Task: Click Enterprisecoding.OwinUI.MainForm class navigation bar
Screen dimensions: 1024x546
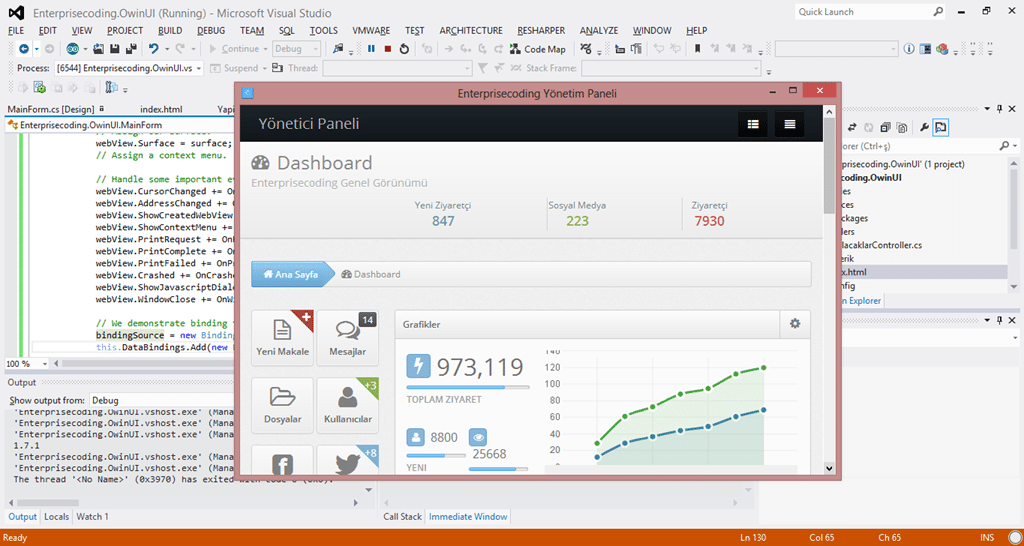Action: (120, 125)
